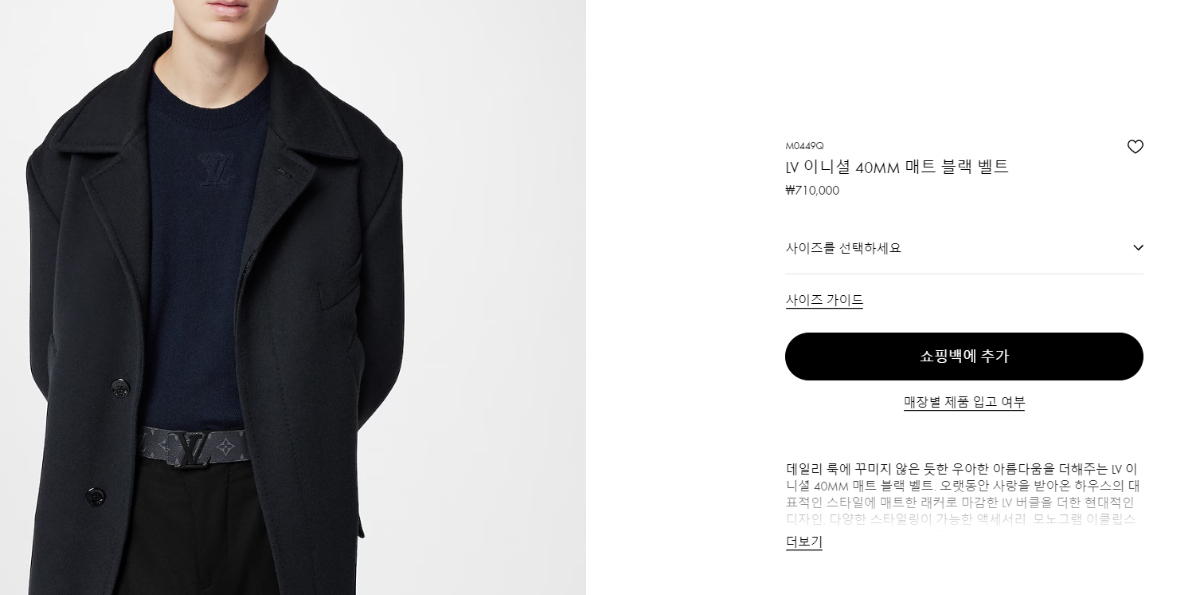Open the 사이즈를 선택하세요 size dropdown
This screenshot has width=1200, height=595.
pyautogui.click(x=964, y=248)
